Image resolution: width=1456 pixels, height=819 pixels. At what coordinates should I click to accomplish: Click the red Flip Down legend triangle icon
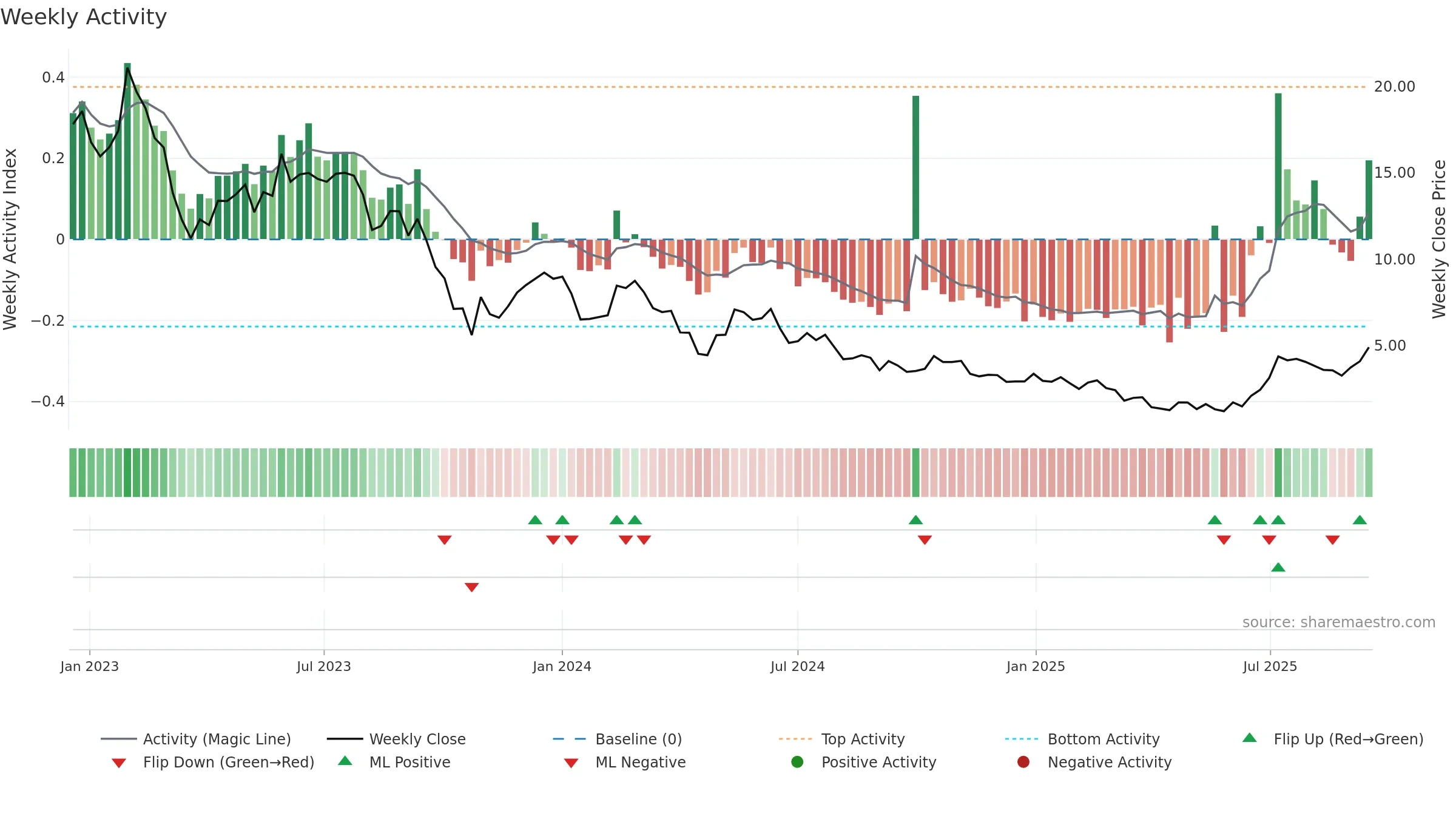[x=119, y=763]
